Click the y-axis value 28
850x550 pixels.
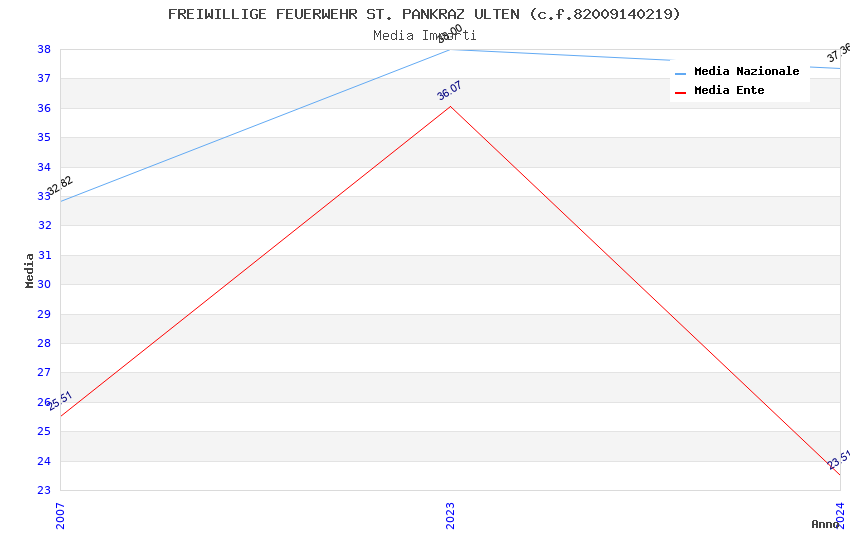pyautogui.click(x=44, y=343)
